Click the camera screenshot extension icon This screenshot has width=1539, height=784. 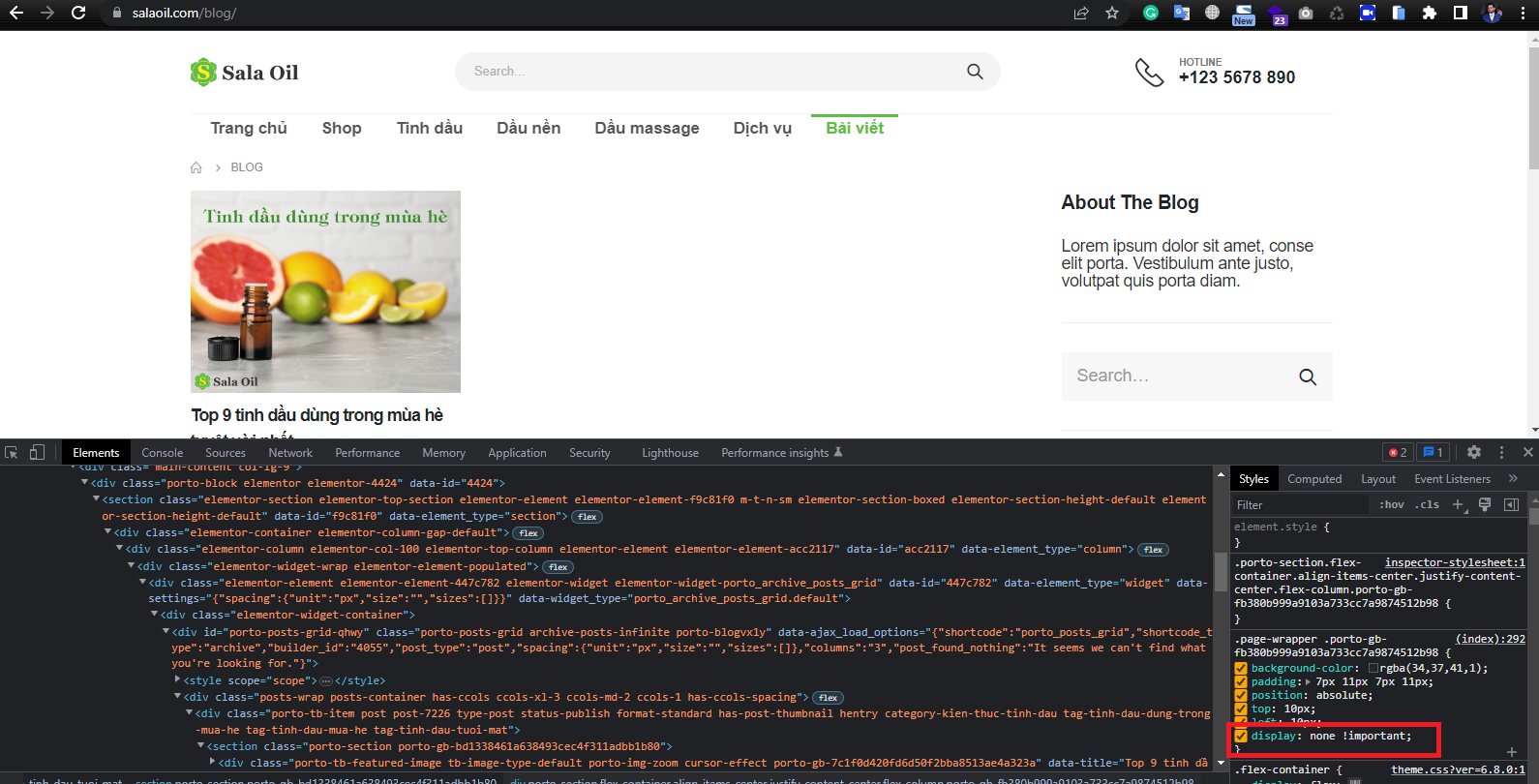click(1306, 13)
